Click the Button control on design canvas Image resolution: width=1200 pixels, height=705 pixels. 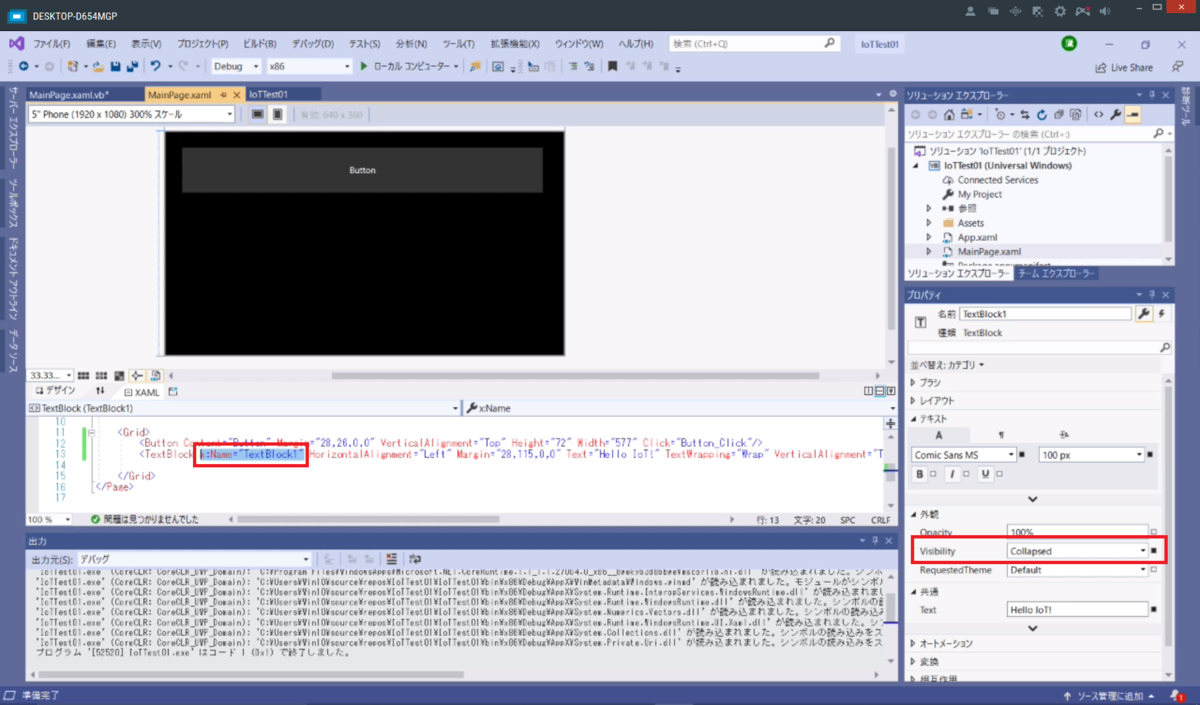[362, 170]
